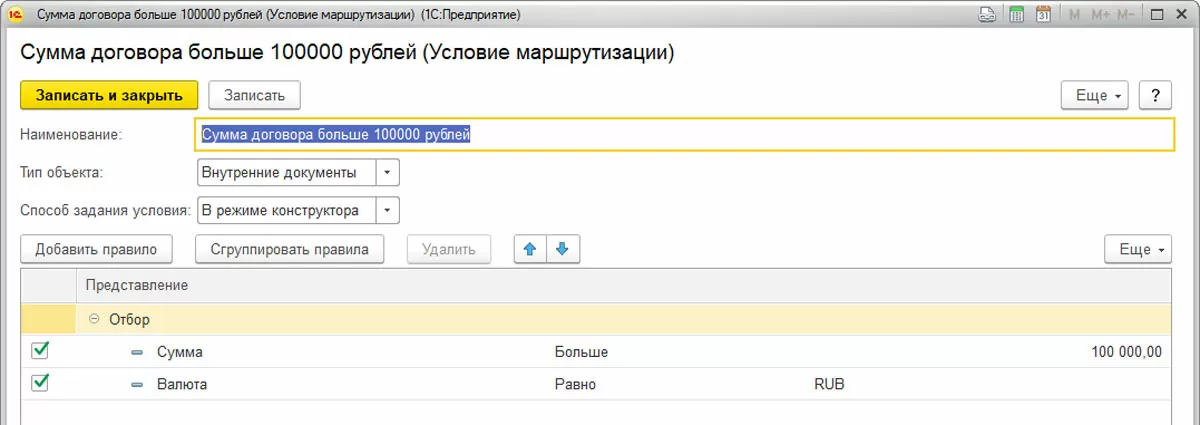Uncheck the Валюта rule checkbox
Image resolution: width=1200 pixels, height=425 pixels.
pos(40,383)
